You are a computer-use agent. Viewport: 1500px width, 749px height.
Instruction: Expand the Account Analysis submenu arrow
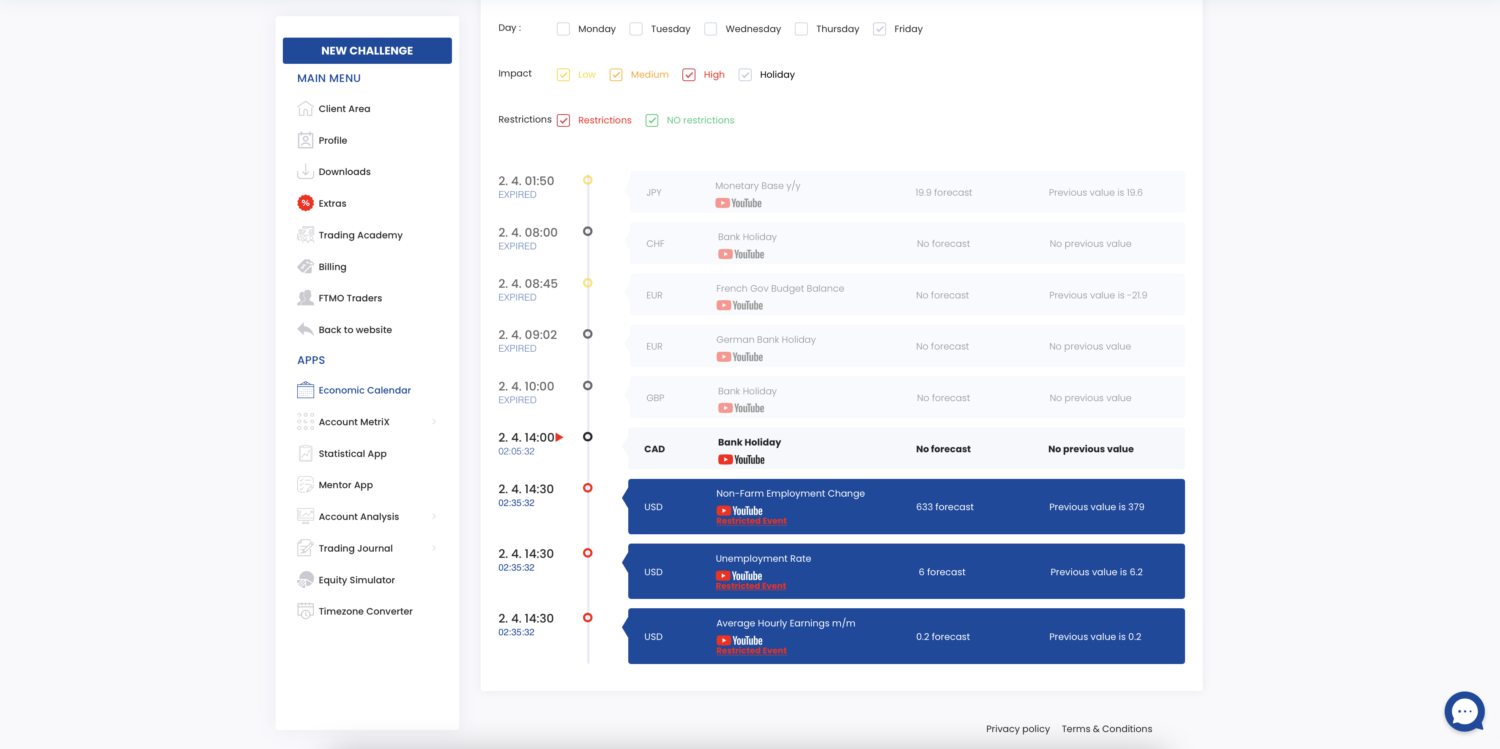pyautogui.click(x=434, y=517)
